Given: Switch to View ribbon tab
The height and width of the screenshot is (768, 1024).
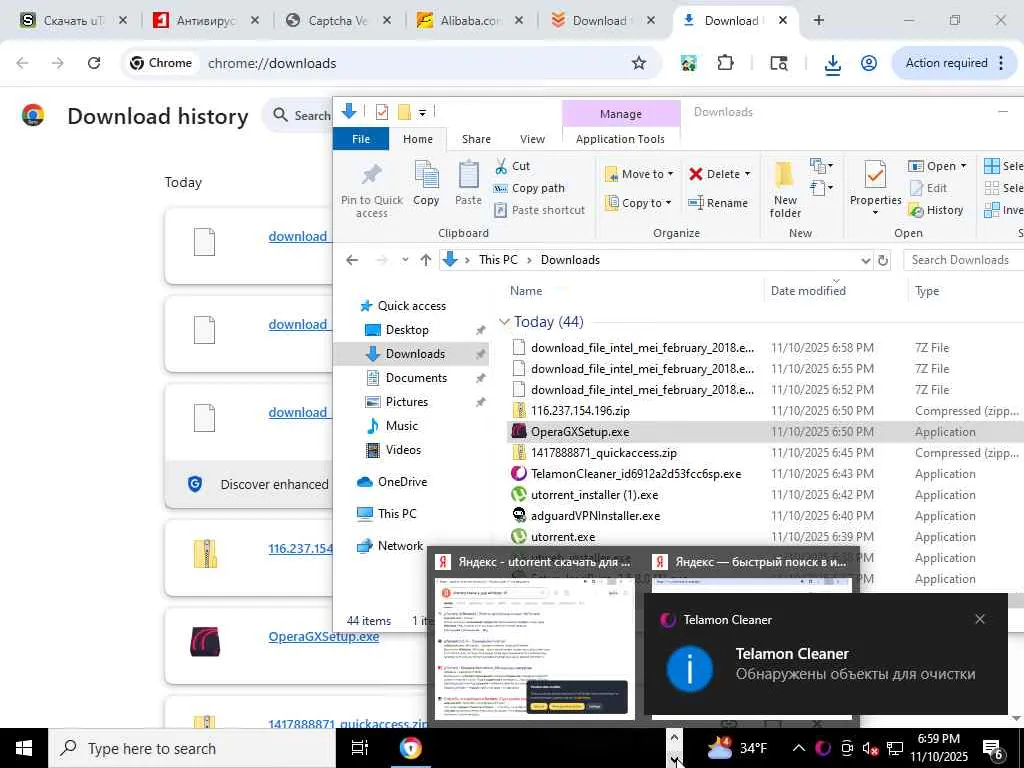Looking at the screenshot, I should point(532,139).
